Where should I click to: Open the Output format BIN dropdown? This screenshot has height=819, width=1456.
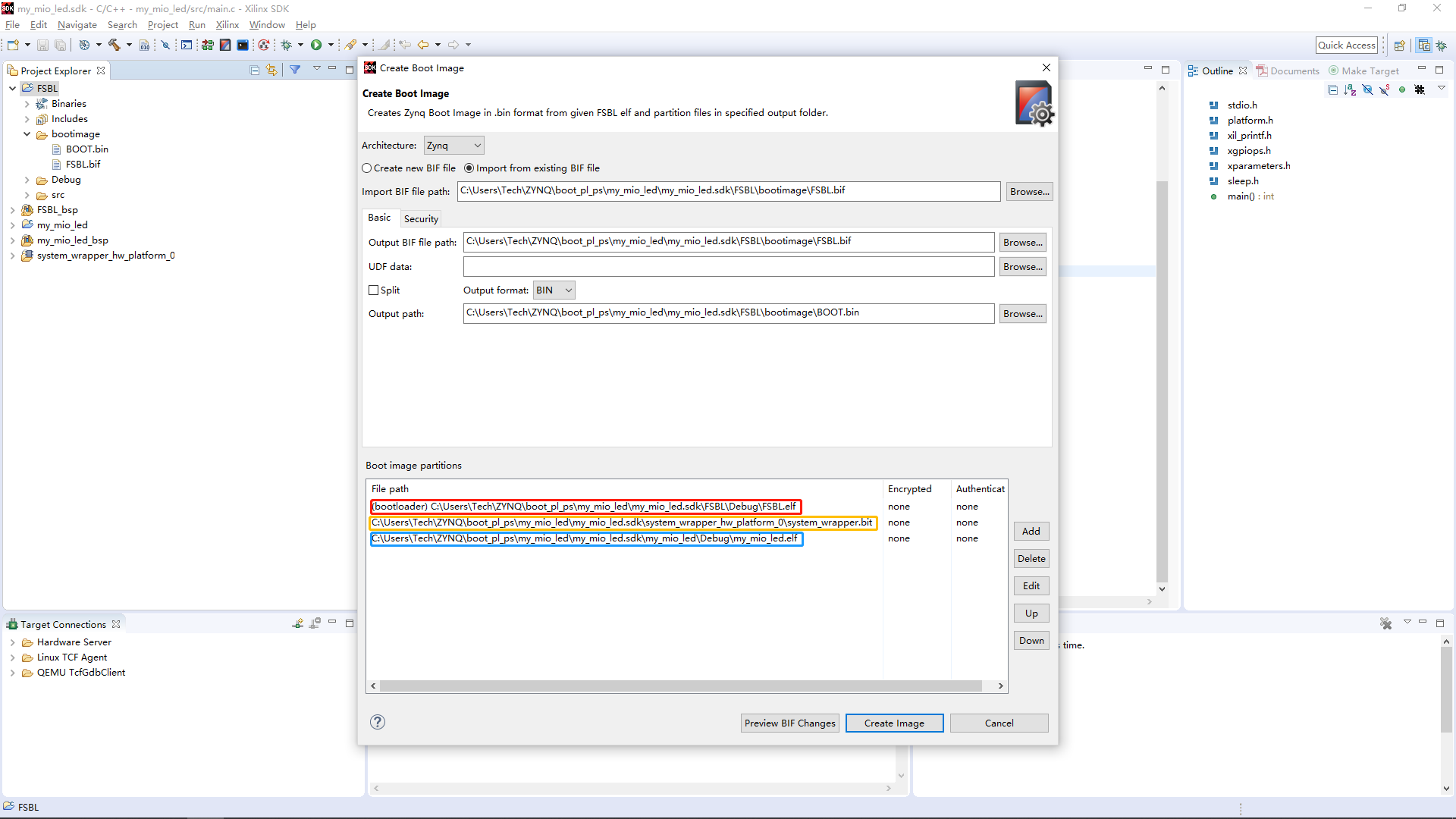554,290
